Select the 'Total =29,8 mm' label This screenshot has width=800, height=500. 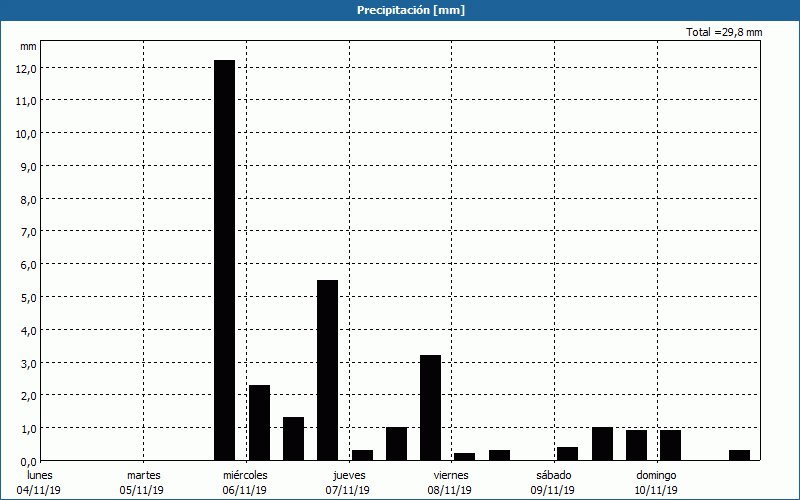pyautogui.click(x=724, y=32)
